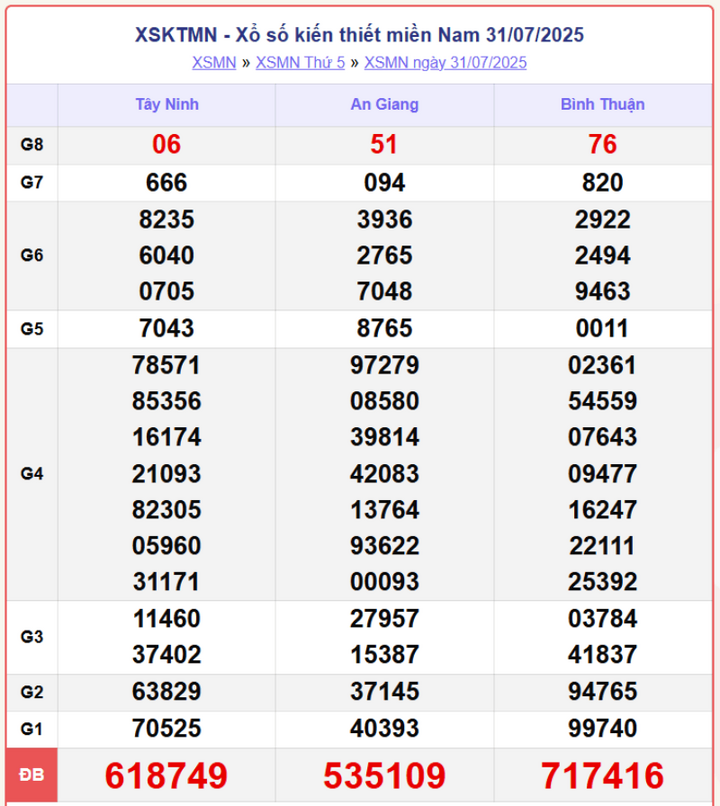Click the Tây Ninh column header
The height and width of the screenshot is (806, 720).
coord(167,104)
